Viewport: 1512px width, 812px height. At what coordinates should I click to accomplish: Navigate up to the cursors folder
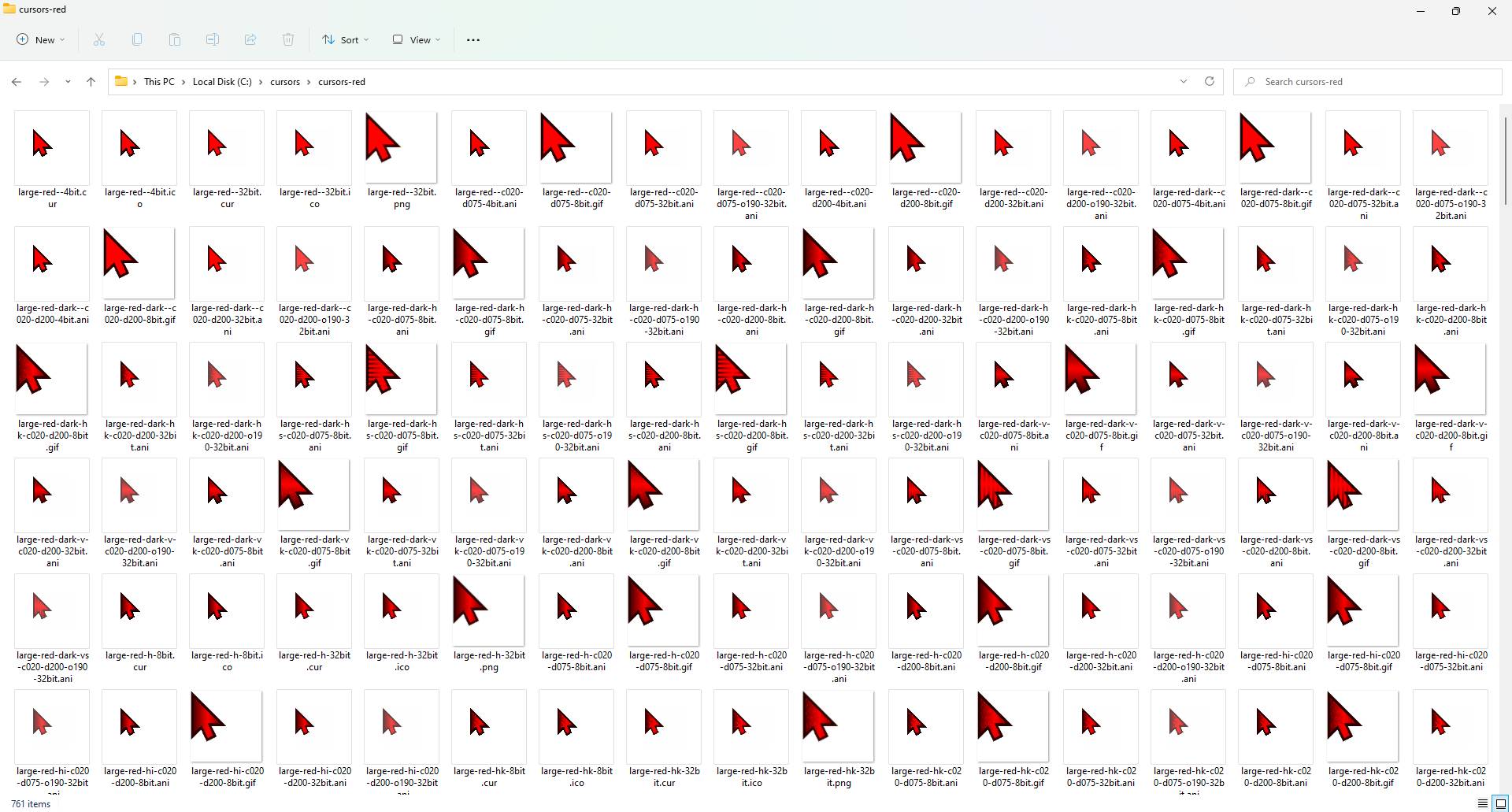pos(91,81)
